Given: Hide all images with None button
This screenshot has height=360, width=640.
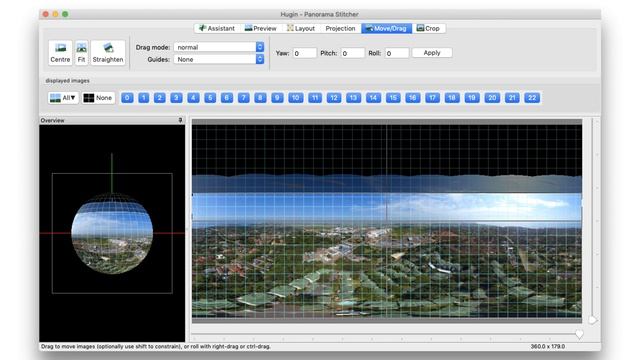Looking at the screenshot, I should tap(98, 98).
